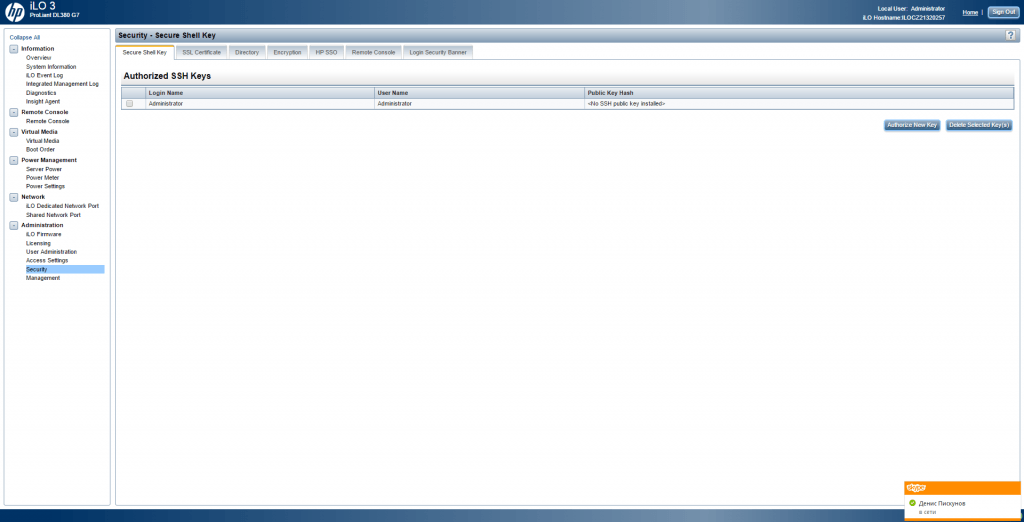Open the Encryption tab
Screen dimensions: 1024x522
coord(287,52)
